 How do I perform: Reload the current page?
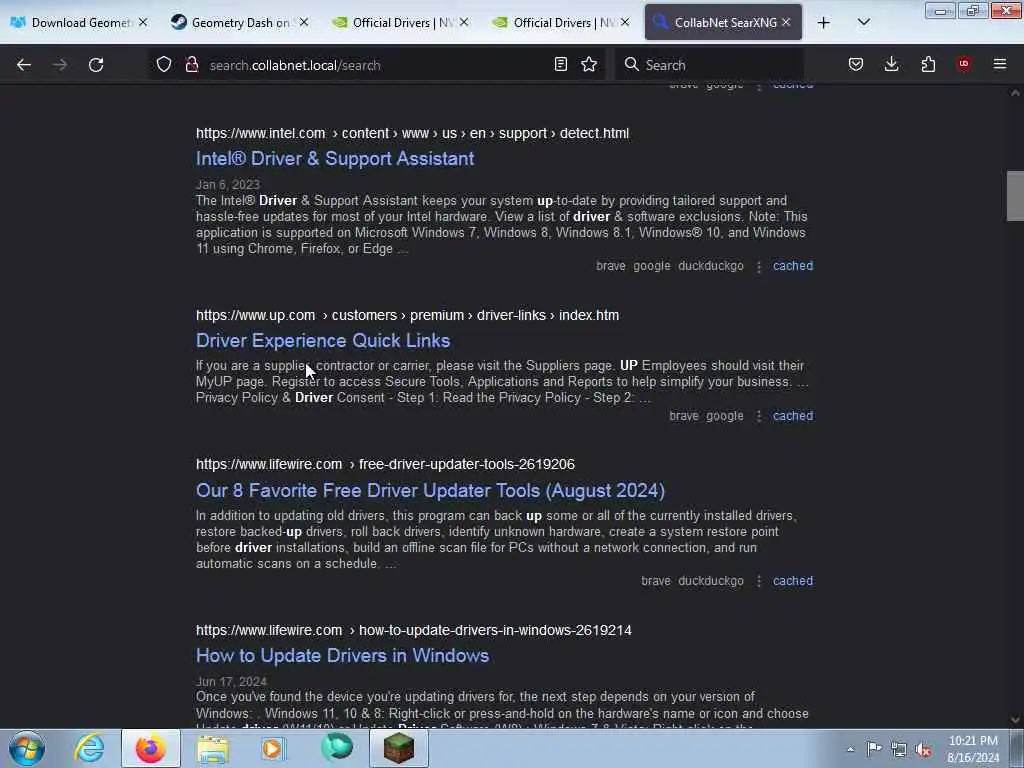pos(96,65)
